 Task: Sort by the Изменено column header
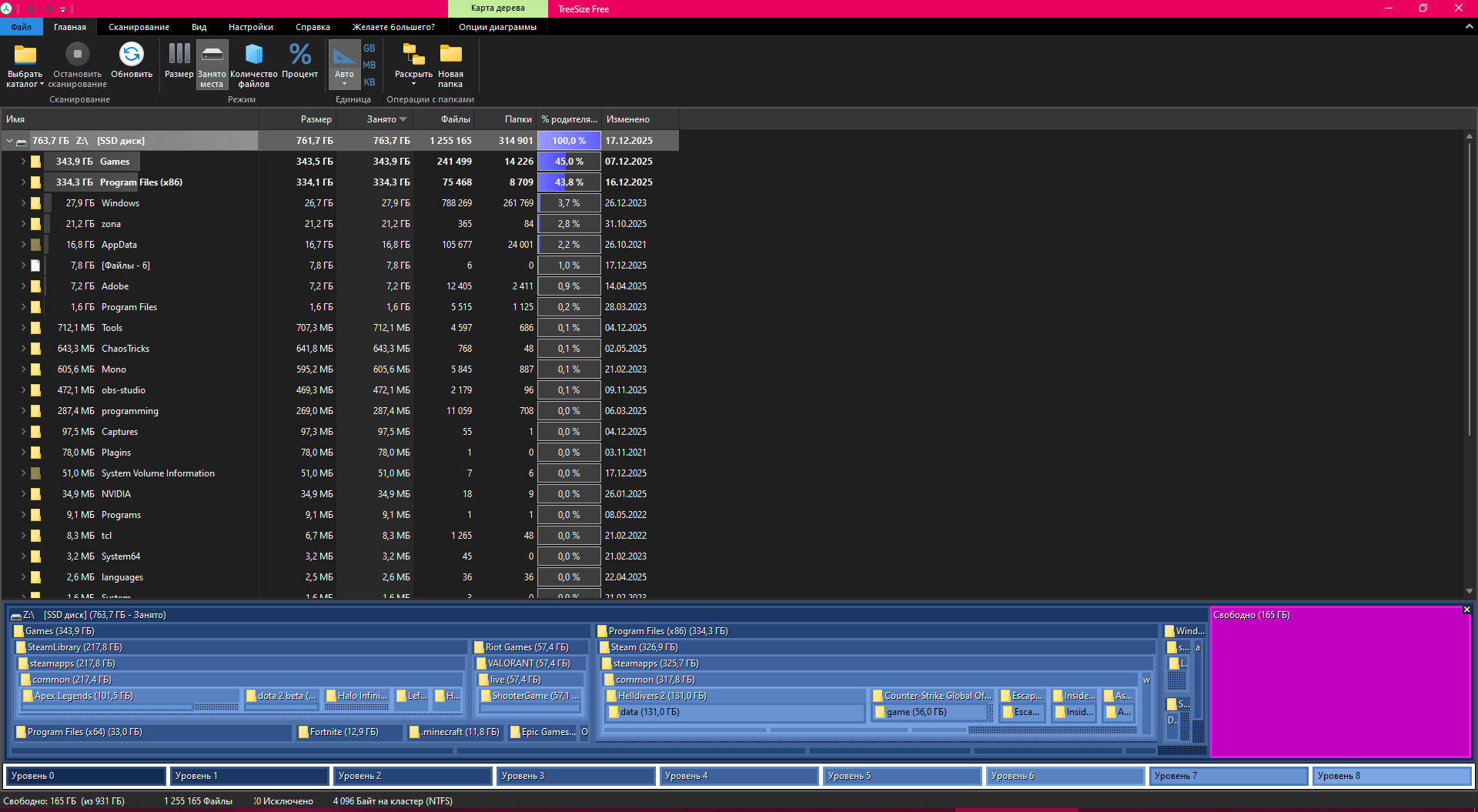click(640, 119)
